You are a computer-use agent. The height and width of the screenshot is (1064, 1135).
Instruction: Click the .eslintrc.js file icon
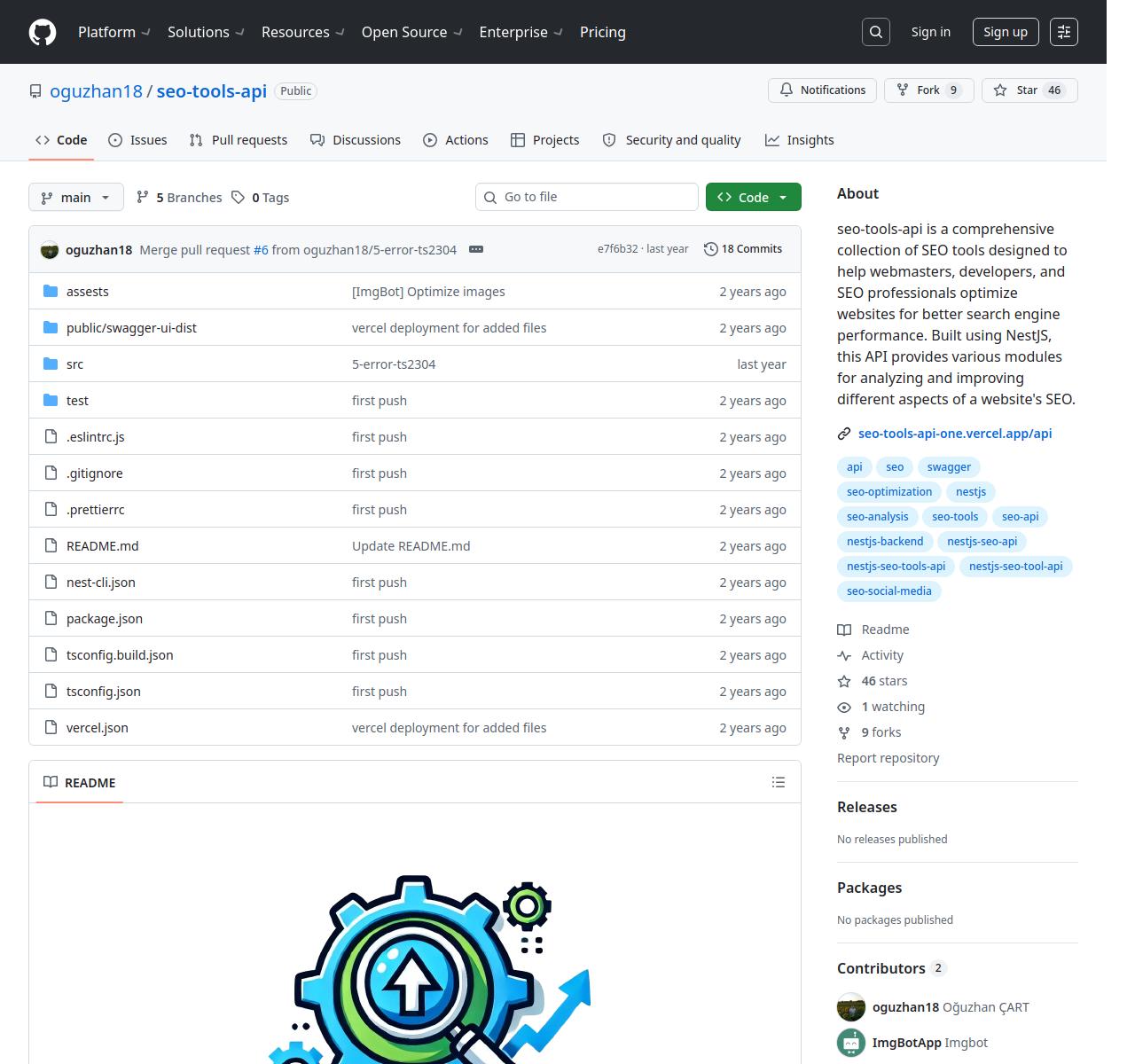51,436
